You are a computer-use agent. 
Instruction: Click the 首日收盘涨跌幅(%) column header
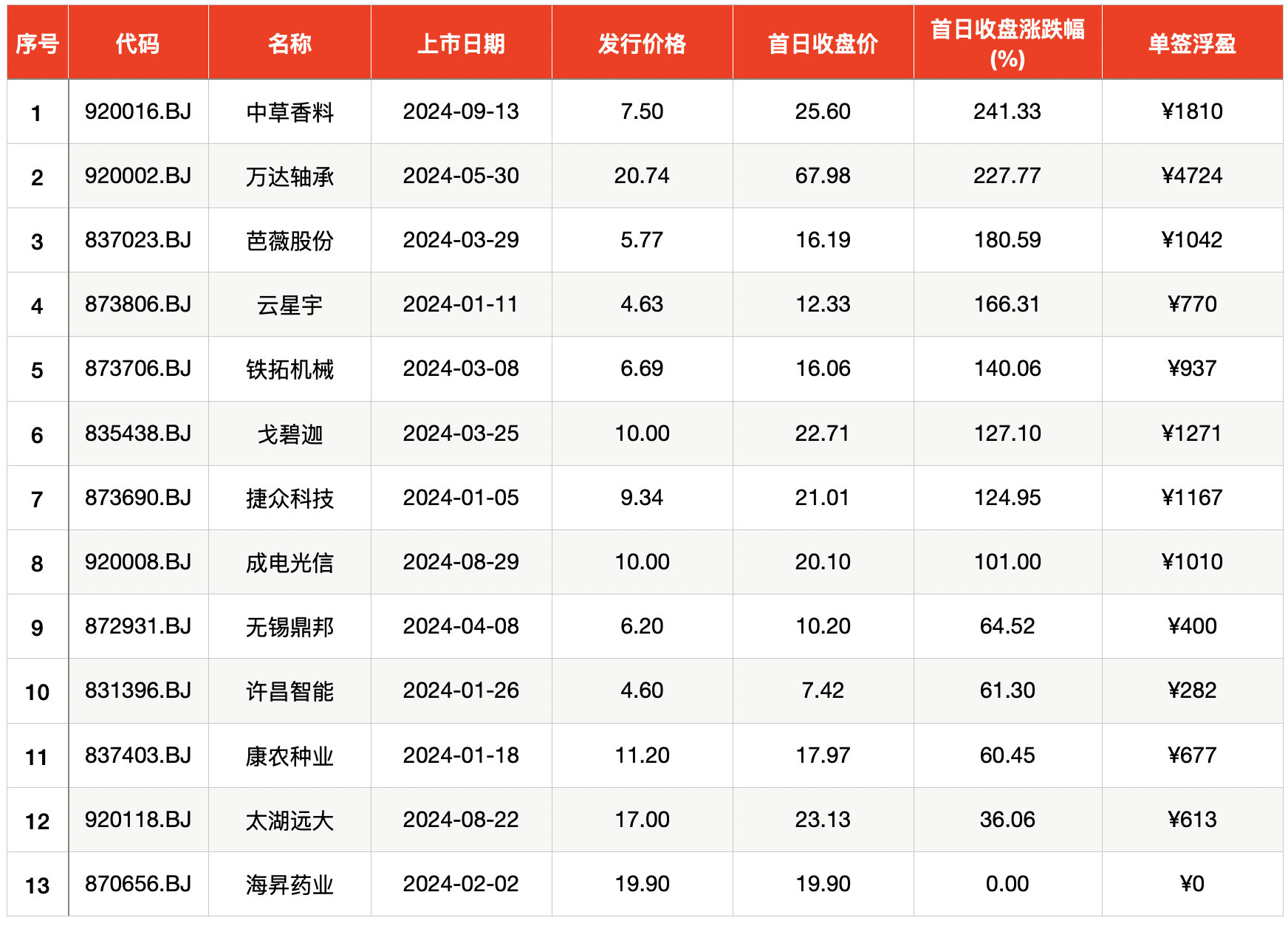[1007, 44]
